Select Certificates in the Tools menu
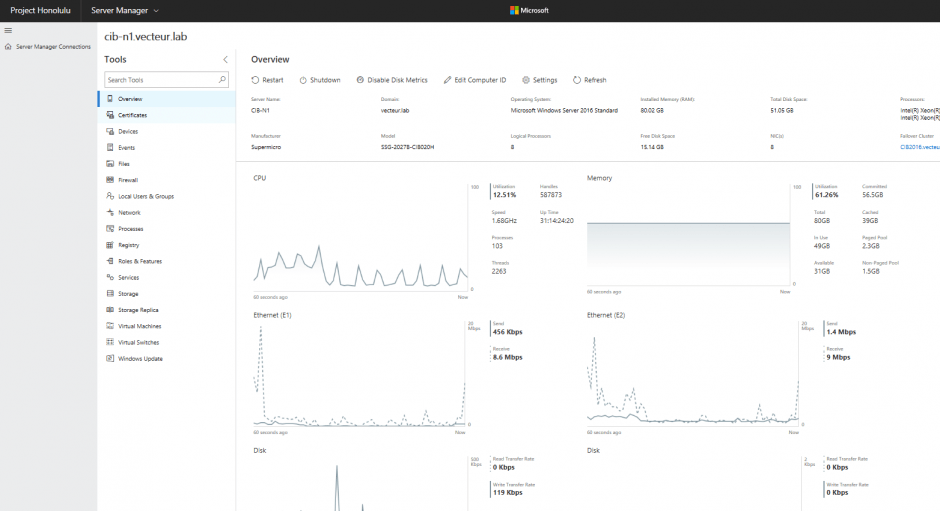Image resolution: width=940 pixels, height=511 pixels. (x=132, y=115)
